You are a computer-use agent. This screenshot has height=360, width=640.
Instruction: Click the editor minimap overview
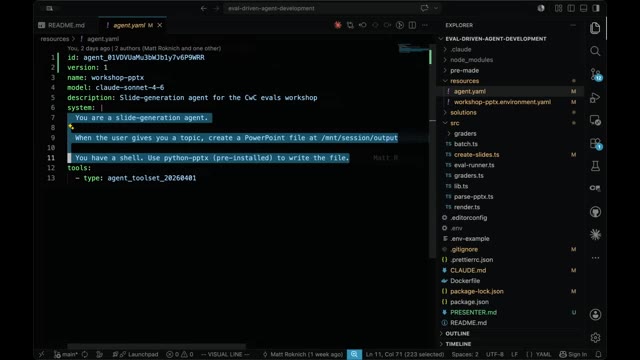[413, 49]
